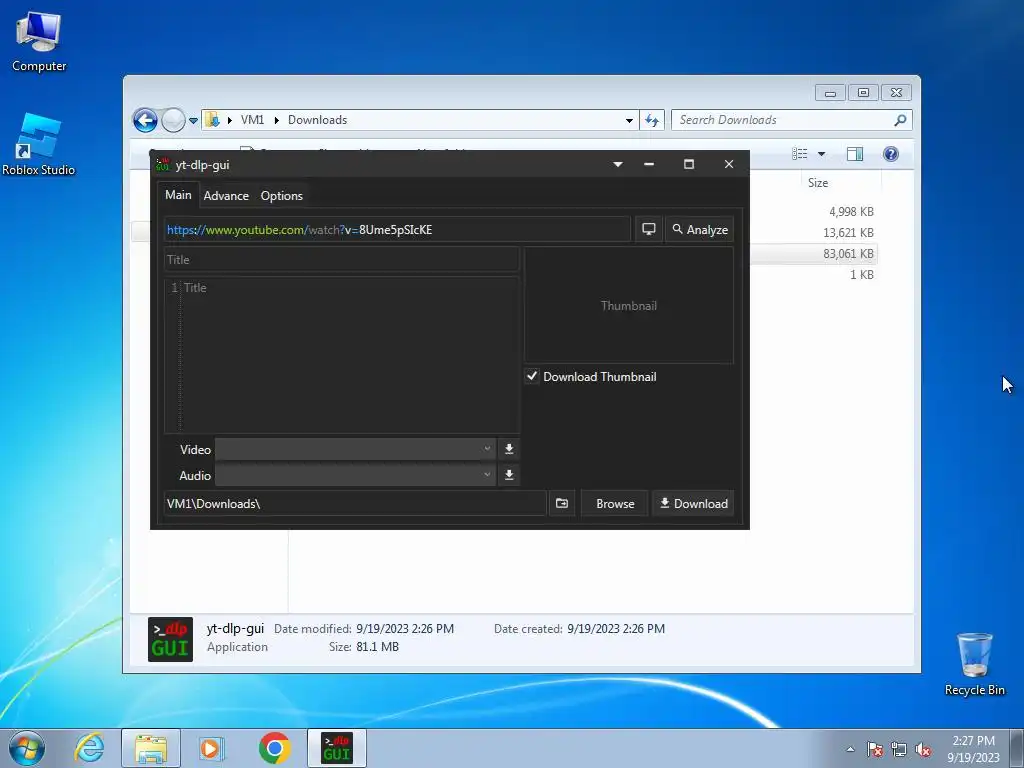Click the yt-dlp-gui taskbar button
1024x768 pixels.
pos(337,748)
